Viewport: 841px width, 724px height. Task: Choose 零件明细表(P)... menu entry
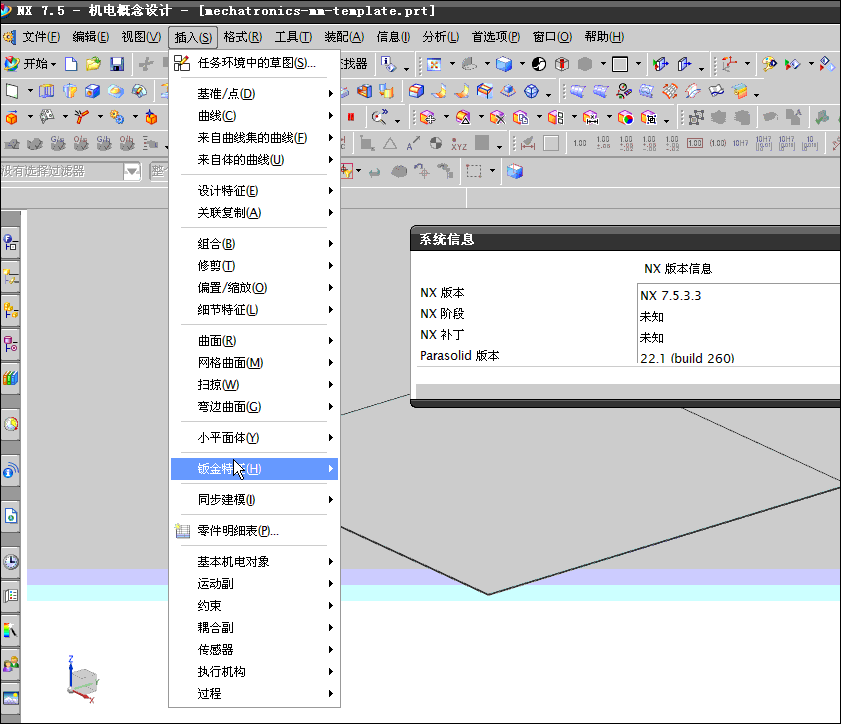[x=254, y=530]
